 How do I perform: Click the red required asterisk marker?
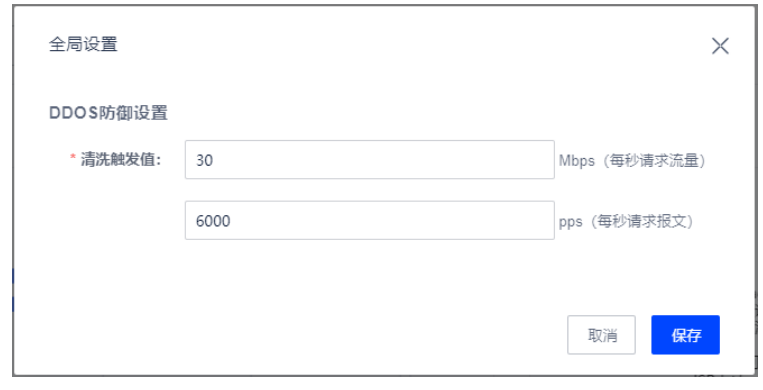coord(73,158)
